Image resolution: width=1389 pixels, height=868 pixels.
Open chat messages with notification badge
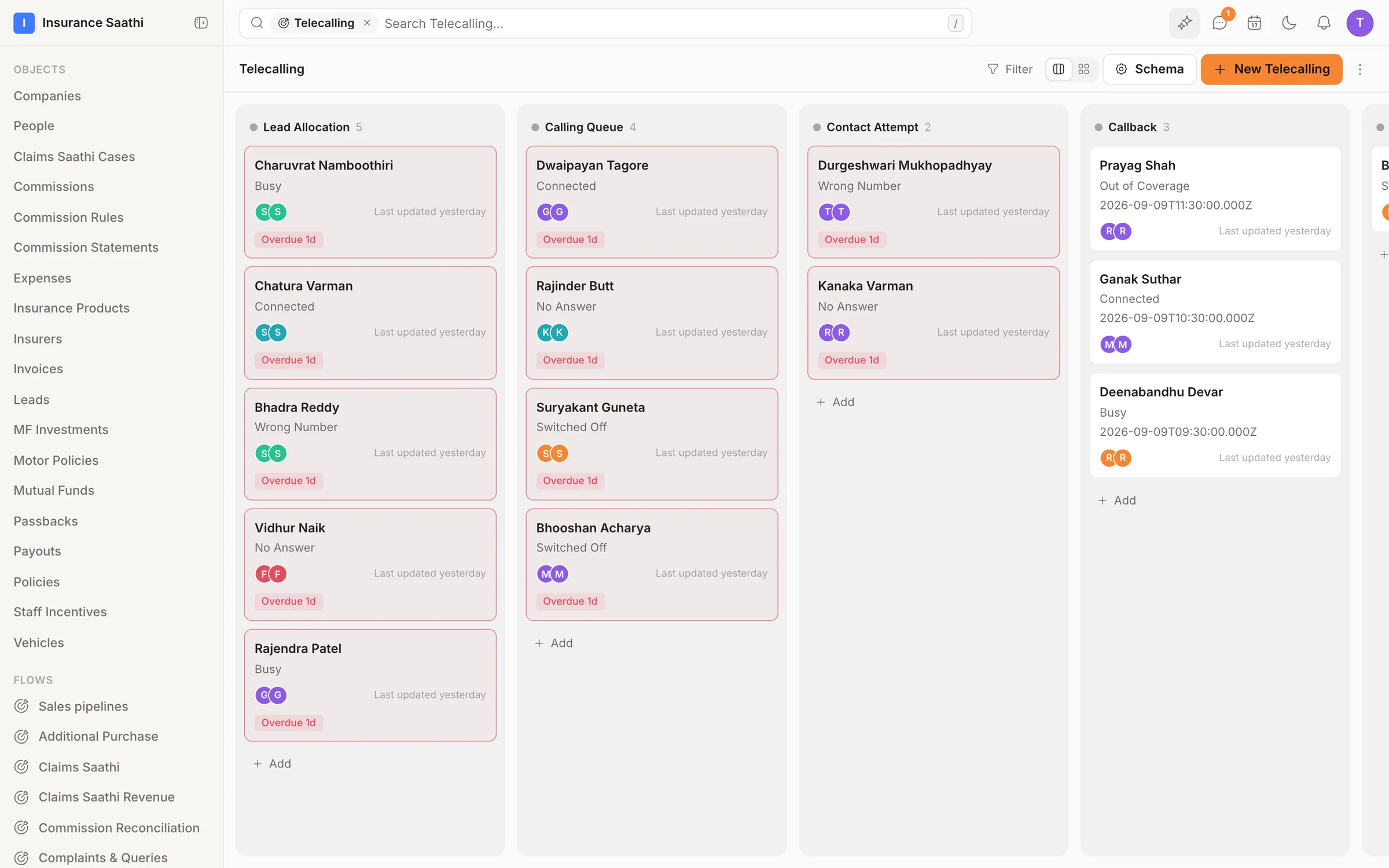(1219, 23)
